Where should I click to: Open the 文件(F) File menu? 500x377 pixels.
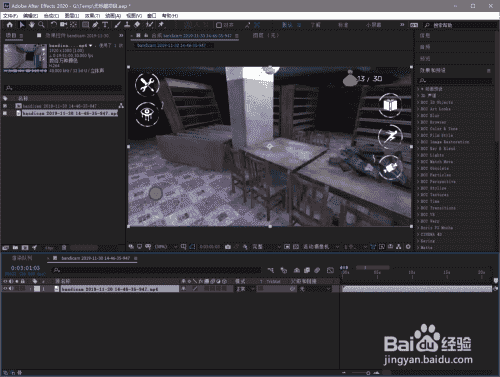10,16
